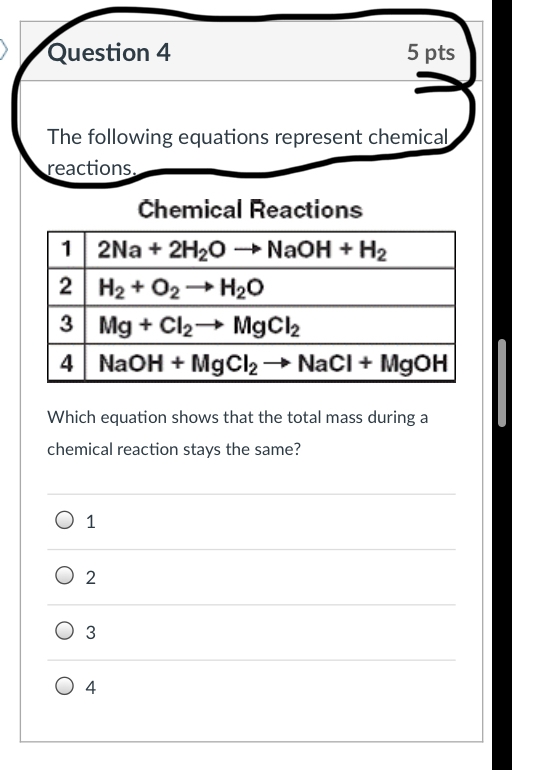Click equation row H2 + O2 → H2O
559x770 pixels.
(270, 287)
